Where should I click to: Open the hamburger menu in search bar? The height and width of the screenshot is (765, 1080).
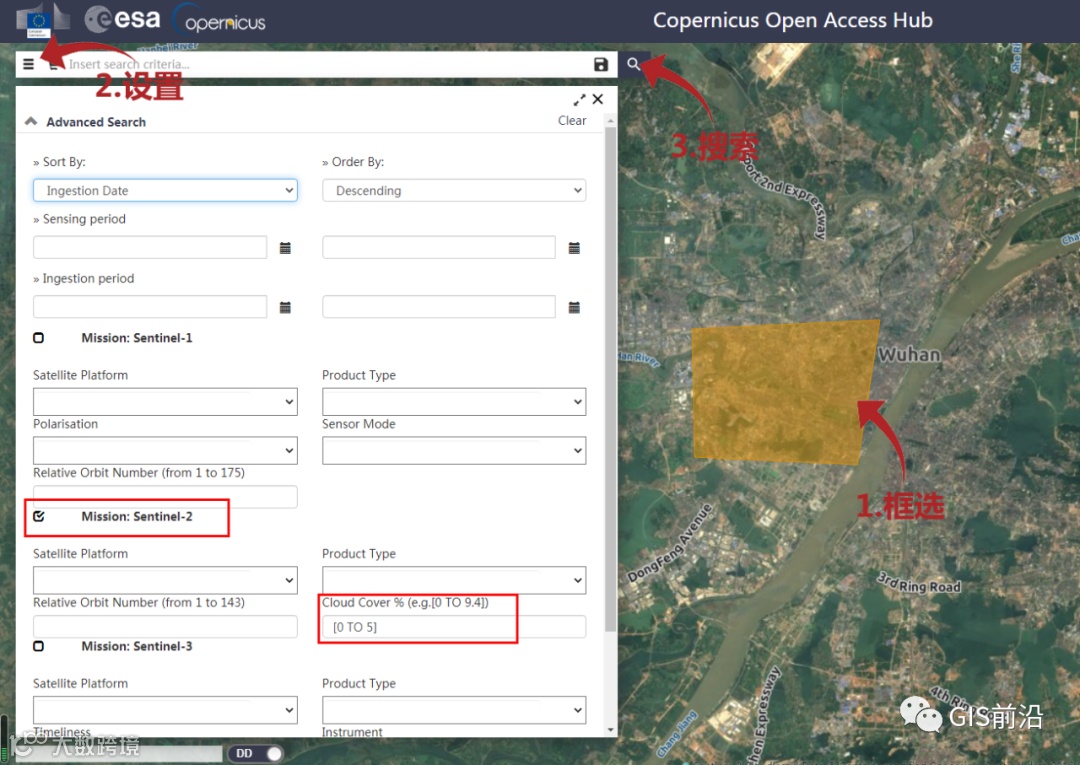pyautogui.click(x=28, y=64)
